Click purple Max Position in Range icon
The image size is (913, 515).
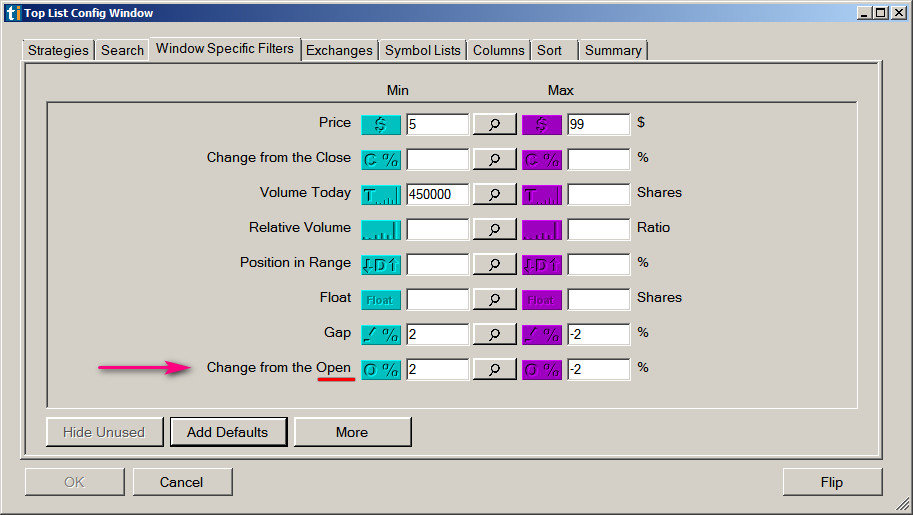(x=542, y=264)
